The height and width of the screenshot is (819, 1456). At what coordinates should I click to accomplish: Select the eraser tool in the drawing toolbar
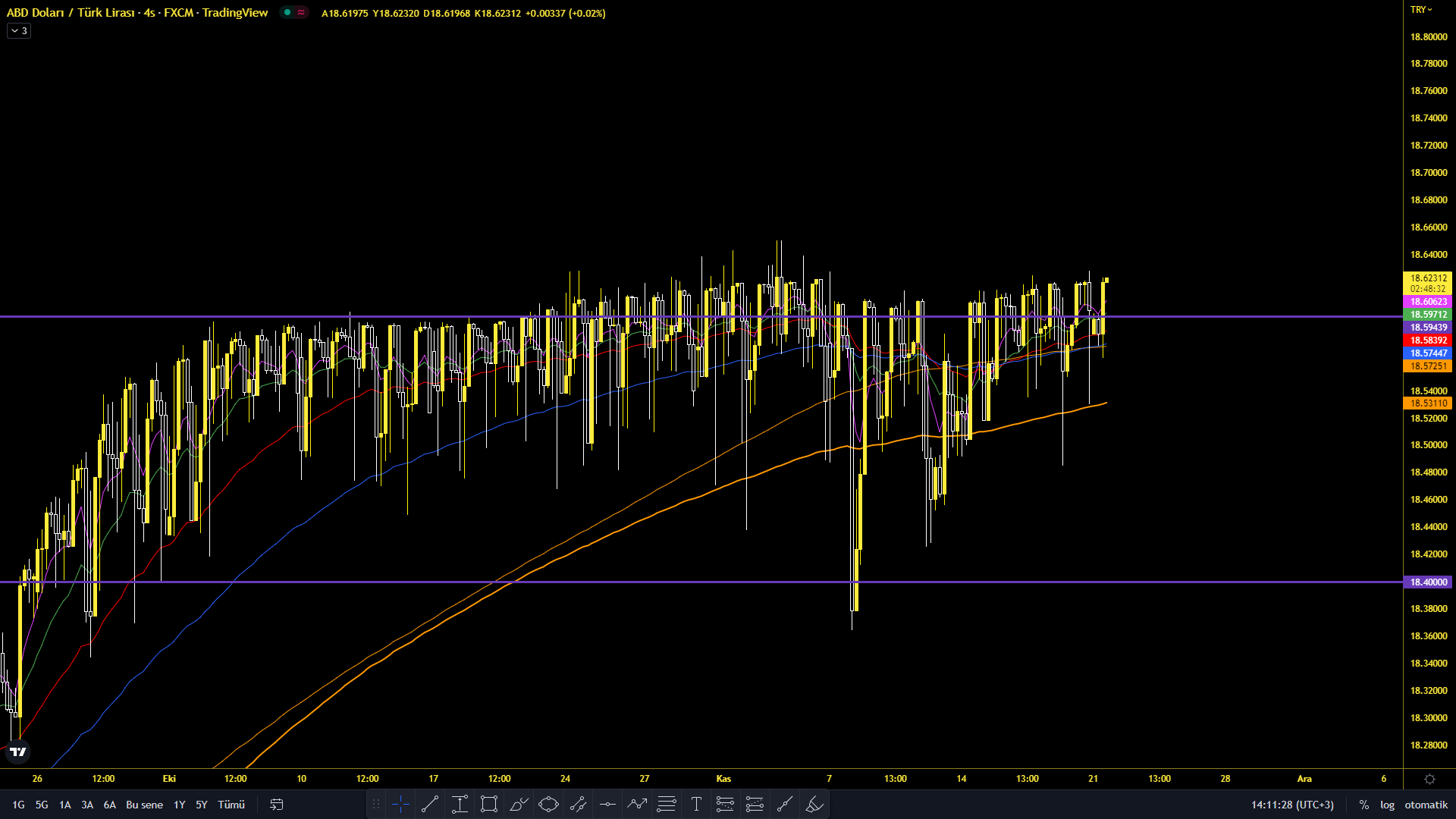pyautogui.click(x=814, y=805)
